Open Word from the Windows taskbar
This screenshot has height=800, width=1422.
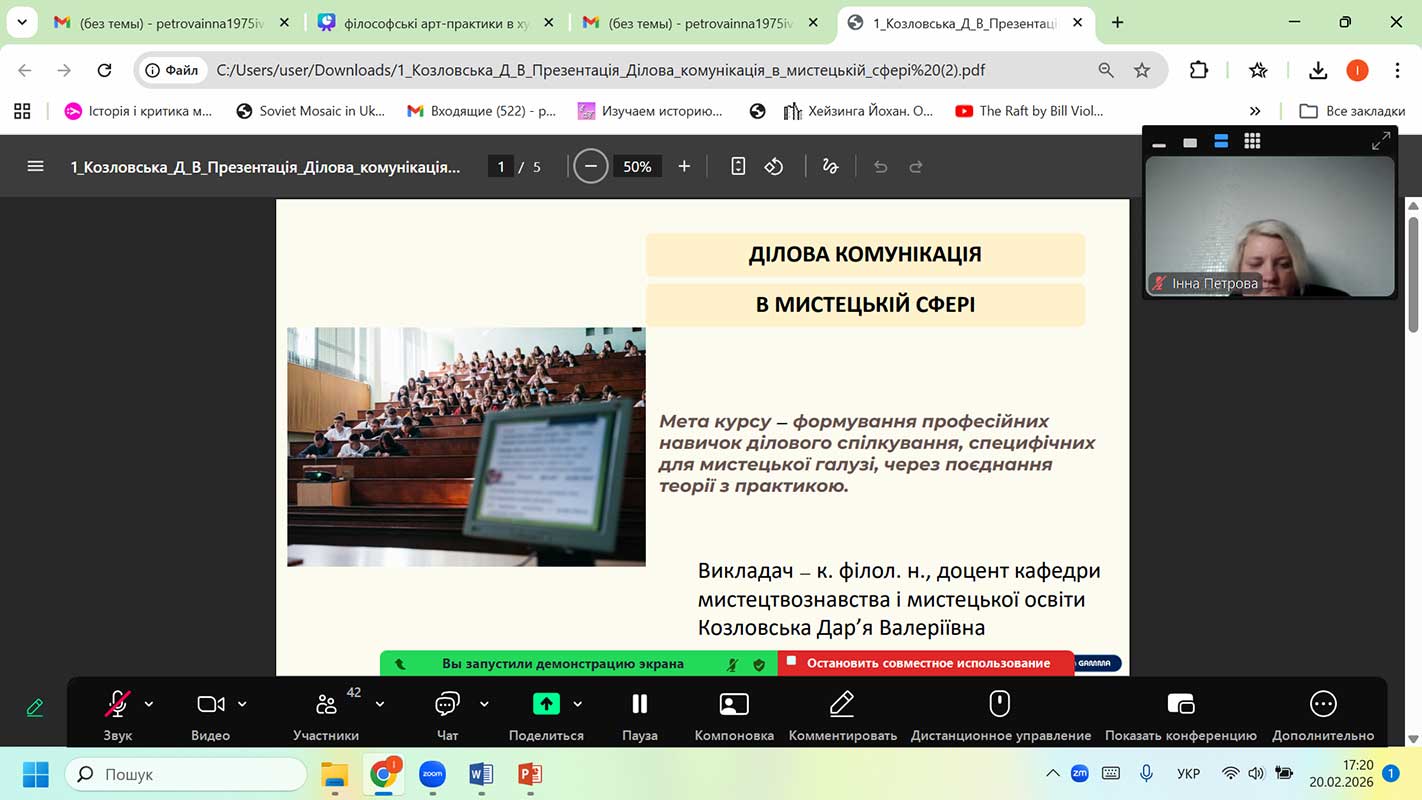481,774
